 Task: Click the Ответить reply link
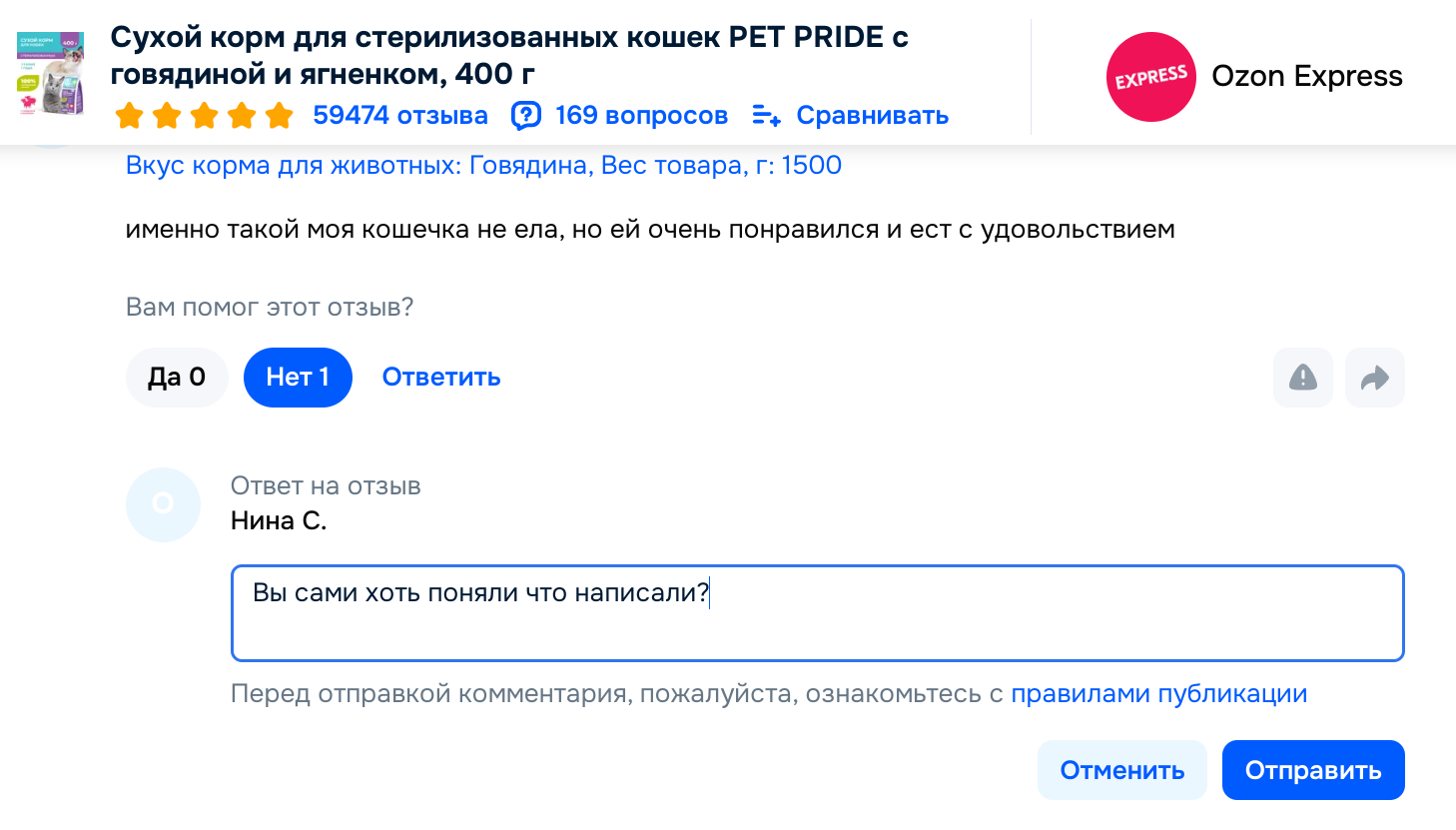(x=441, y=378)
